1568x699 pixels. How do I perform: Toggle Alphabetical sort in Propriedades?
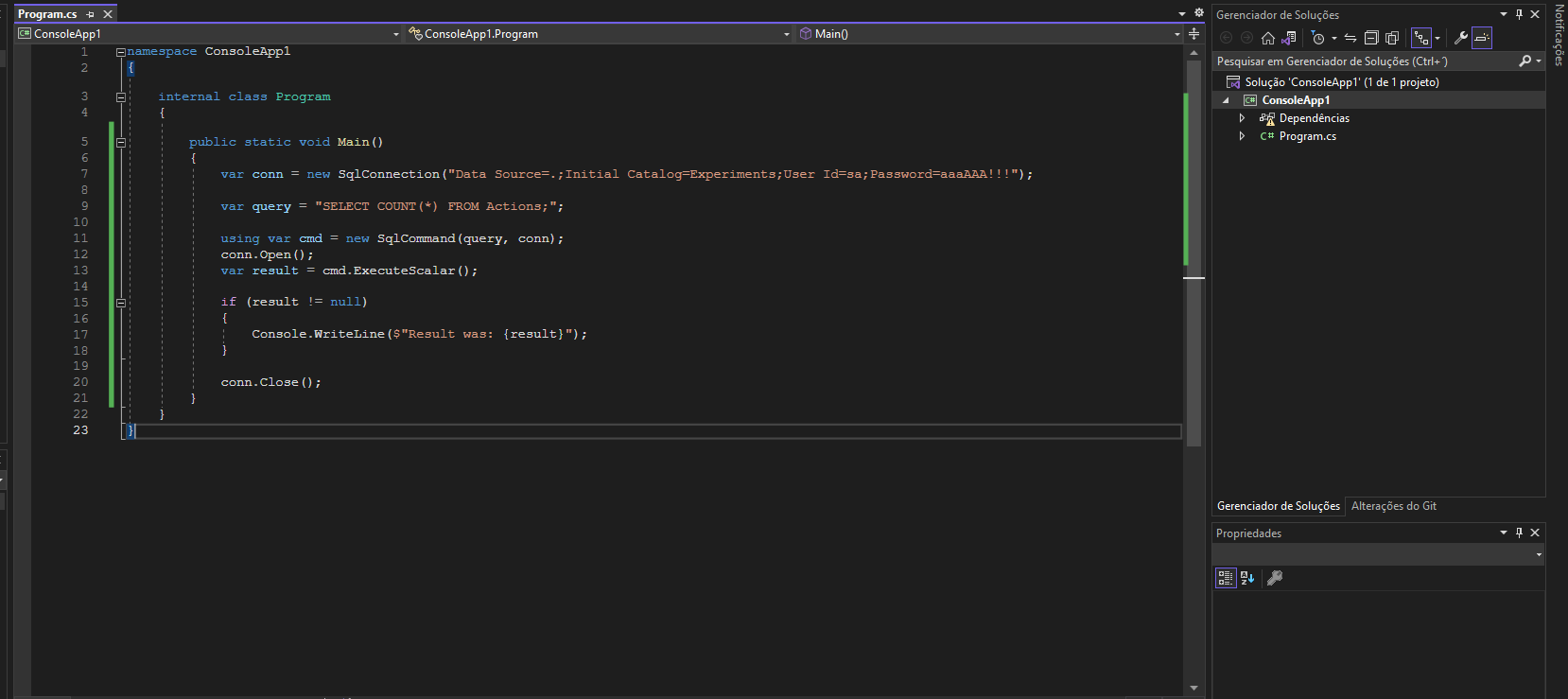1247,578
